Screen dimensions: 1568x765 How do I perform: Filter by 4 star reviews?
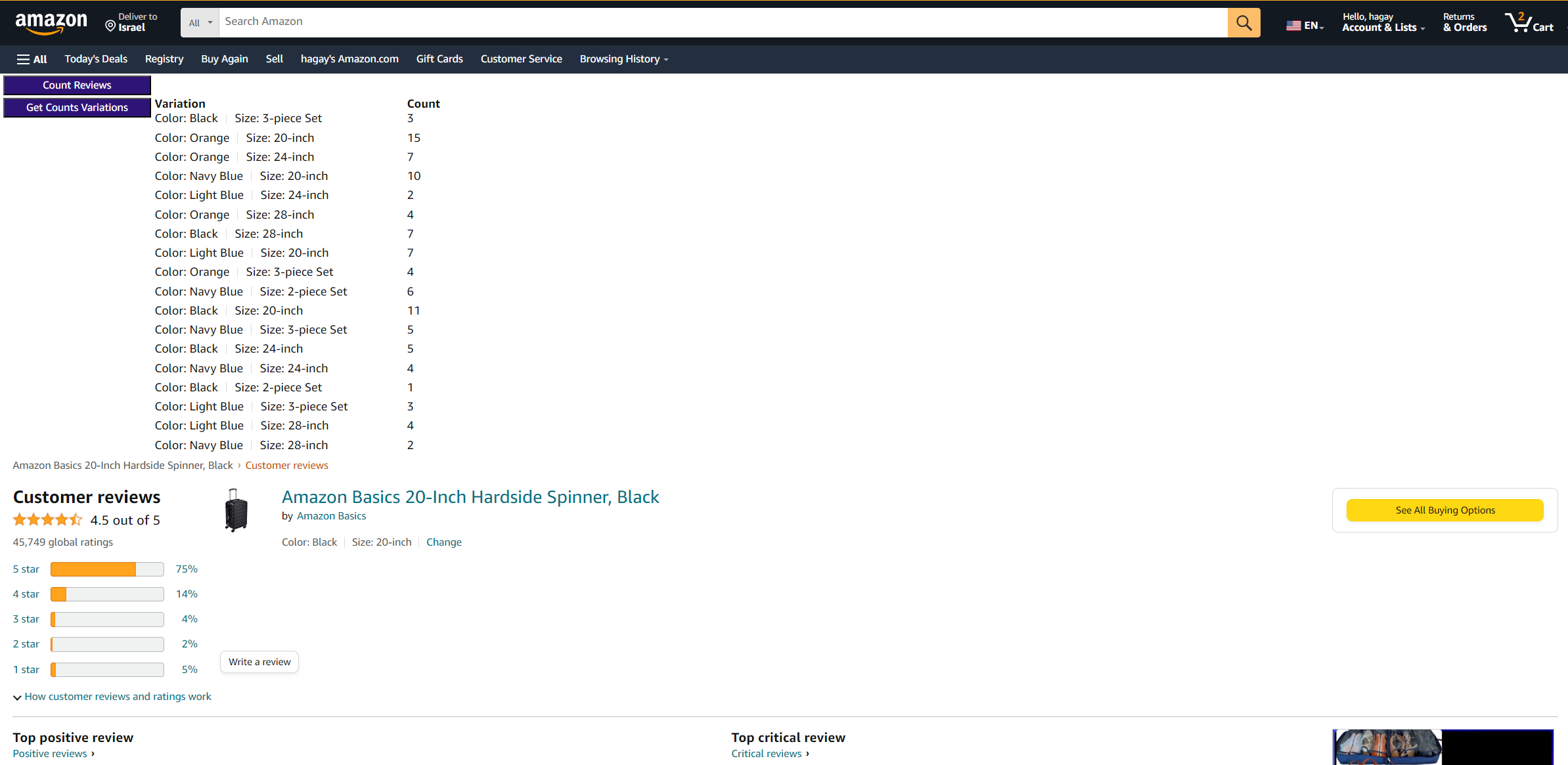pos(26,594)
